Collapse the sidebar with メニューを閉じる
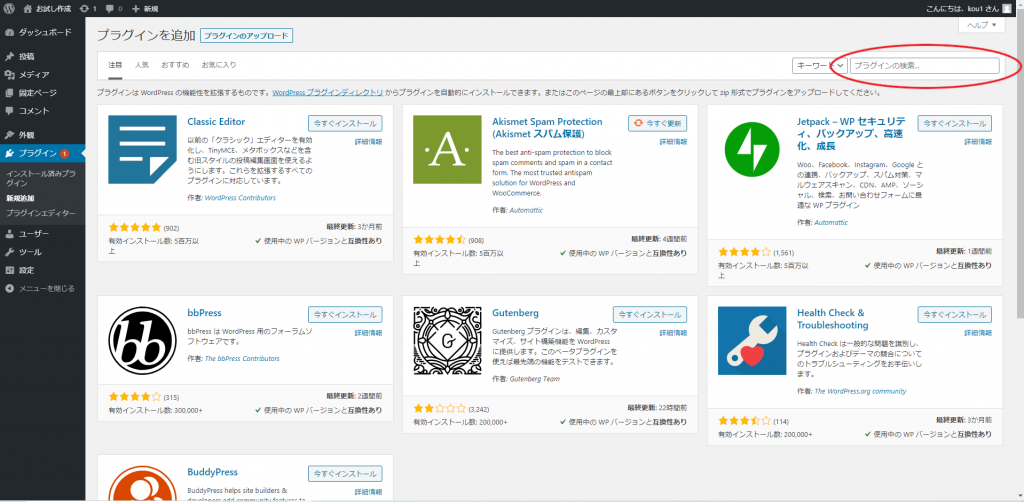Image resolution: width=1024 pixels, height=502 pixels. point(42,288)
